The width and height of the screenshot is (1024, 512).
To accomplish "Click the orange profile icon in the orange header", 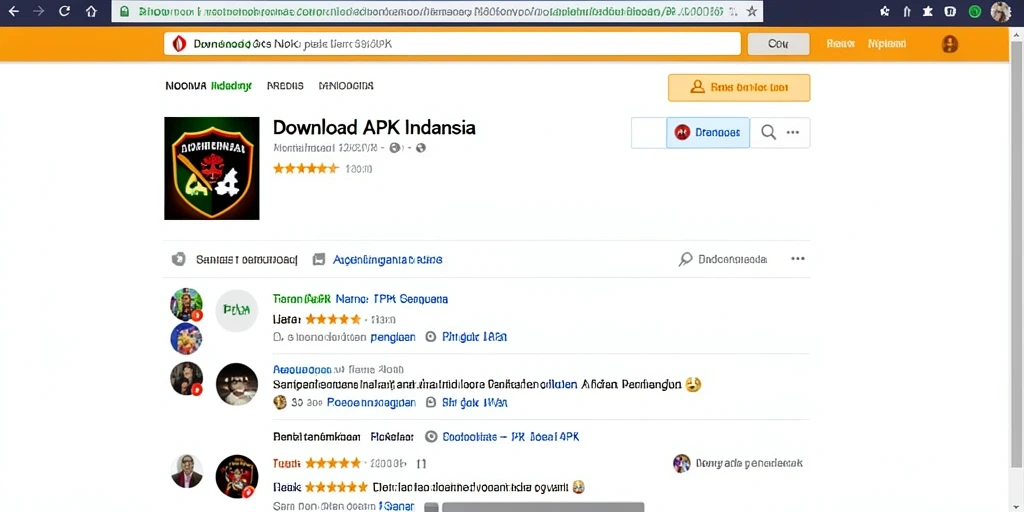I will 950,44.
